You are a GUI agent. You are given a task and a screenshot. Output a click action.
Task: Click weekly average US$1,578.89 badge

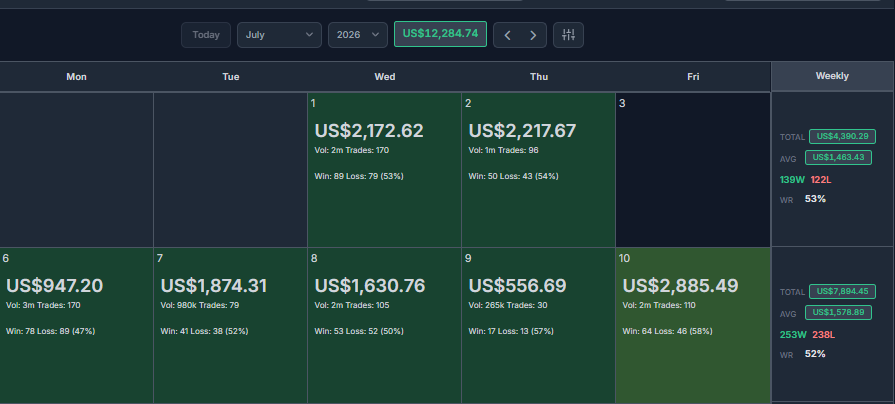(838, 313)
